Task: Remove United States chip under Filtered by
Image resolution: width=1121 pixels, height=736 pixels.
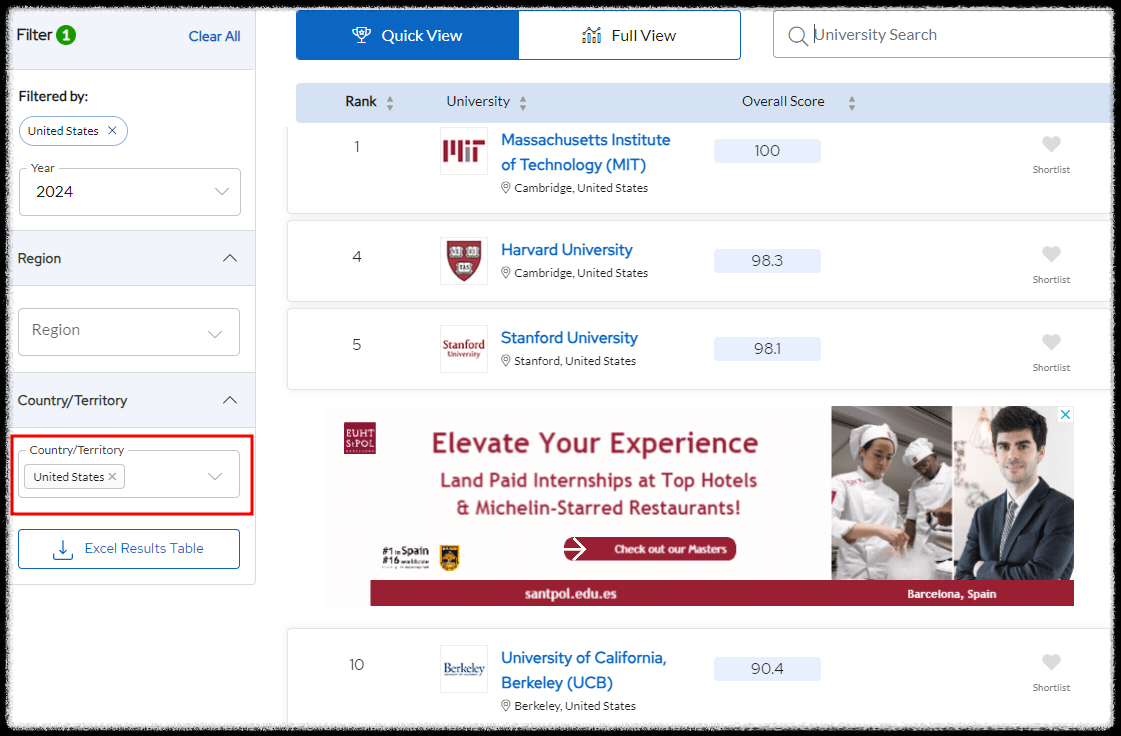Action: click(x=112, y=130)
